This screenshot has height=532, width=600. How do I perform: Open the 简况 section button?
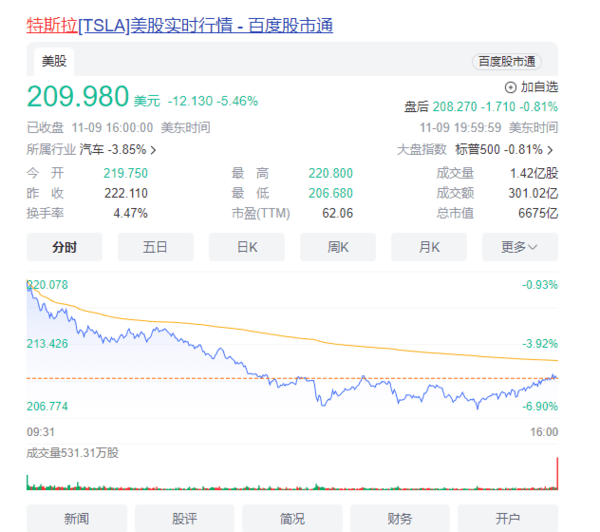pos(292,519)
